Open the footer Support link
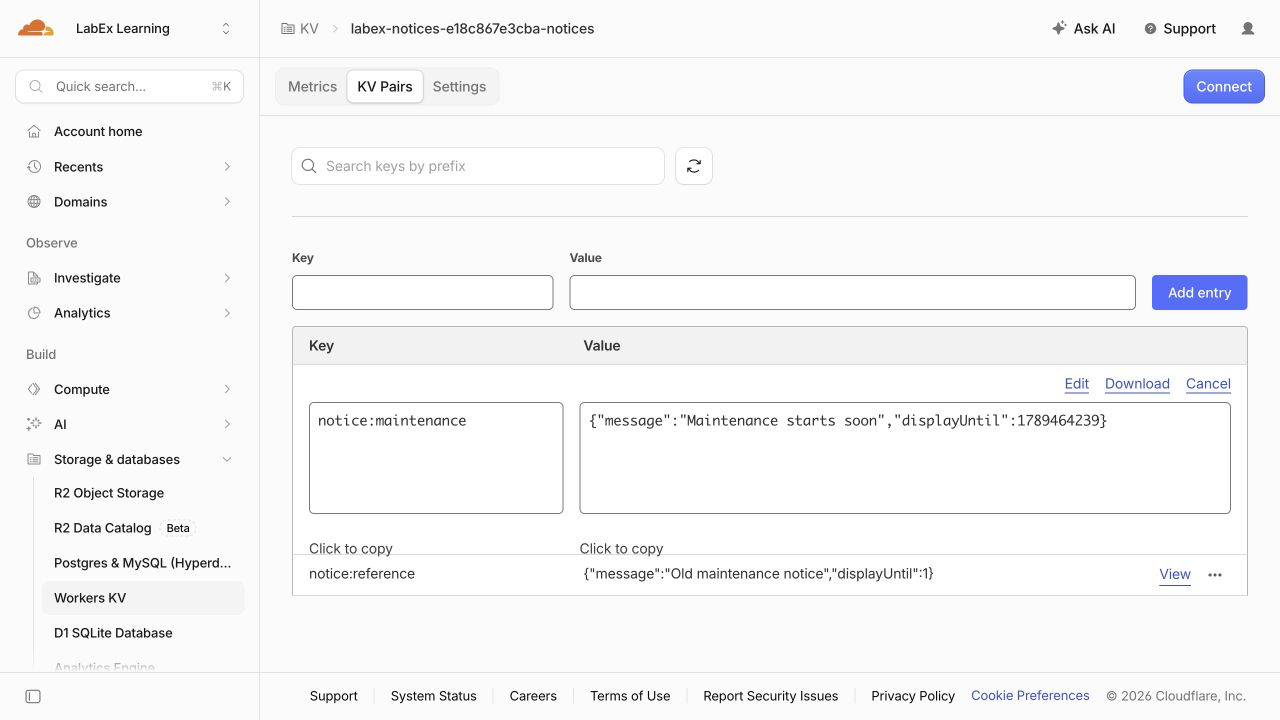The image size is (1280, 720). 334,696
